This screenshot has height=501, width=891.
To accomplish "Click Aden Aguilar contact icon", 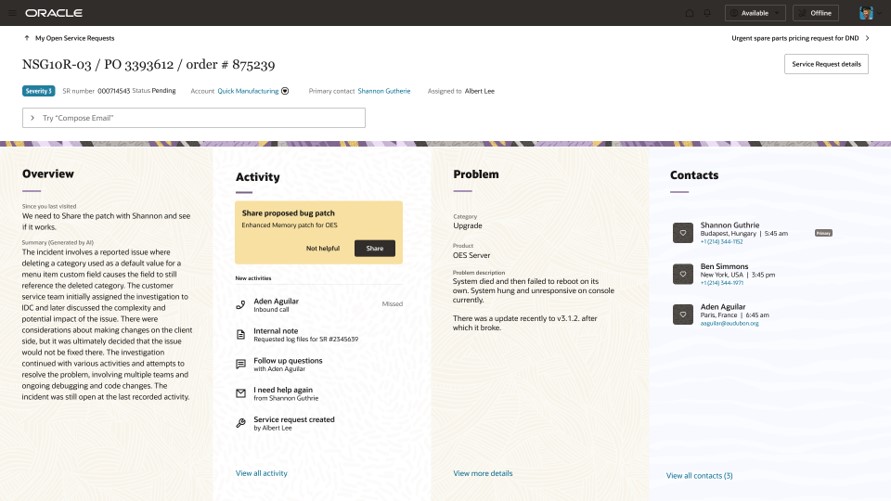I will tap(683, 314).
